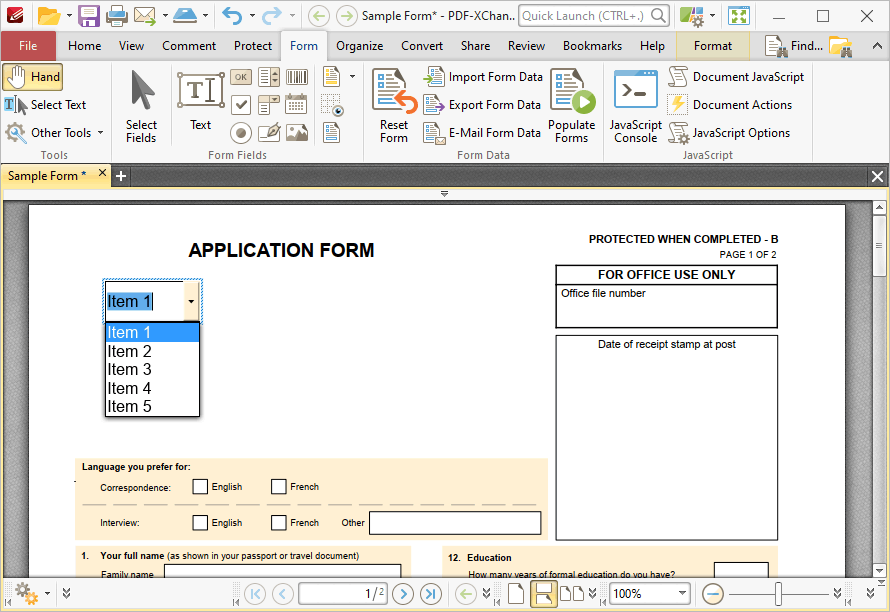Screen dimensions: 890x612
Task: Click the E-mail envelope icon
Action: pos(145,16)
